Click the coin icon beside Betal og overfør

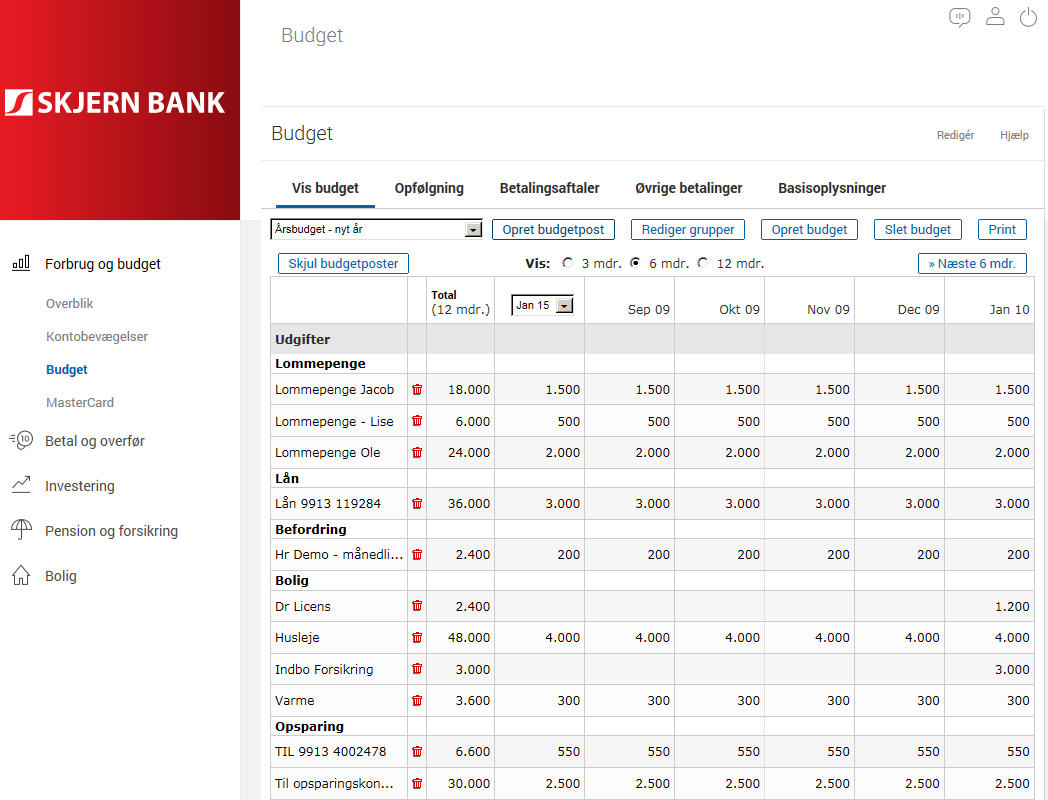tap(21, 440)
